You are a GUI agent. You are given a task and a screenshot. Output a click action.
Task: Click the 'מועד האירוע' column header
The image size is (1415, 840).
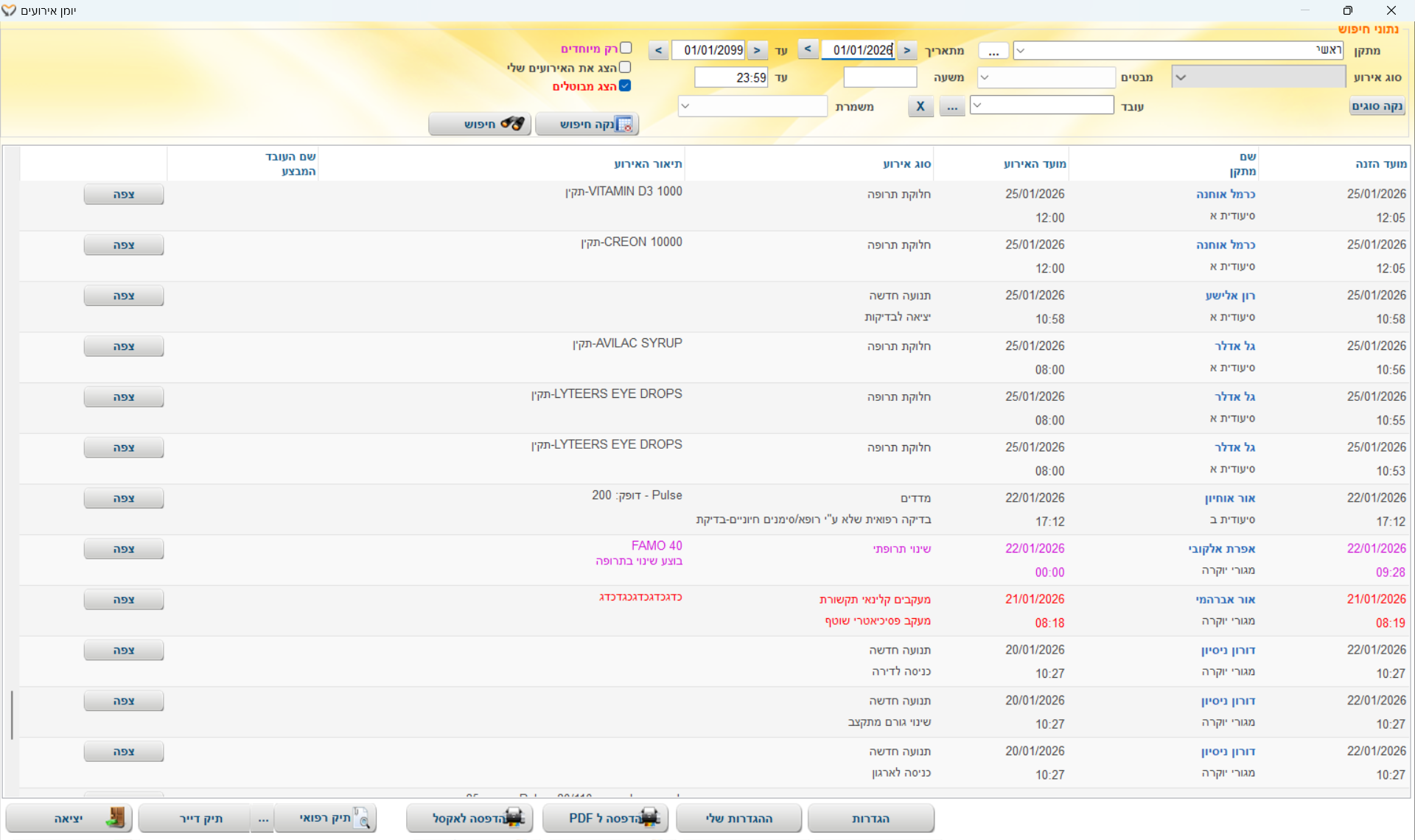[x=1034, y=164]
